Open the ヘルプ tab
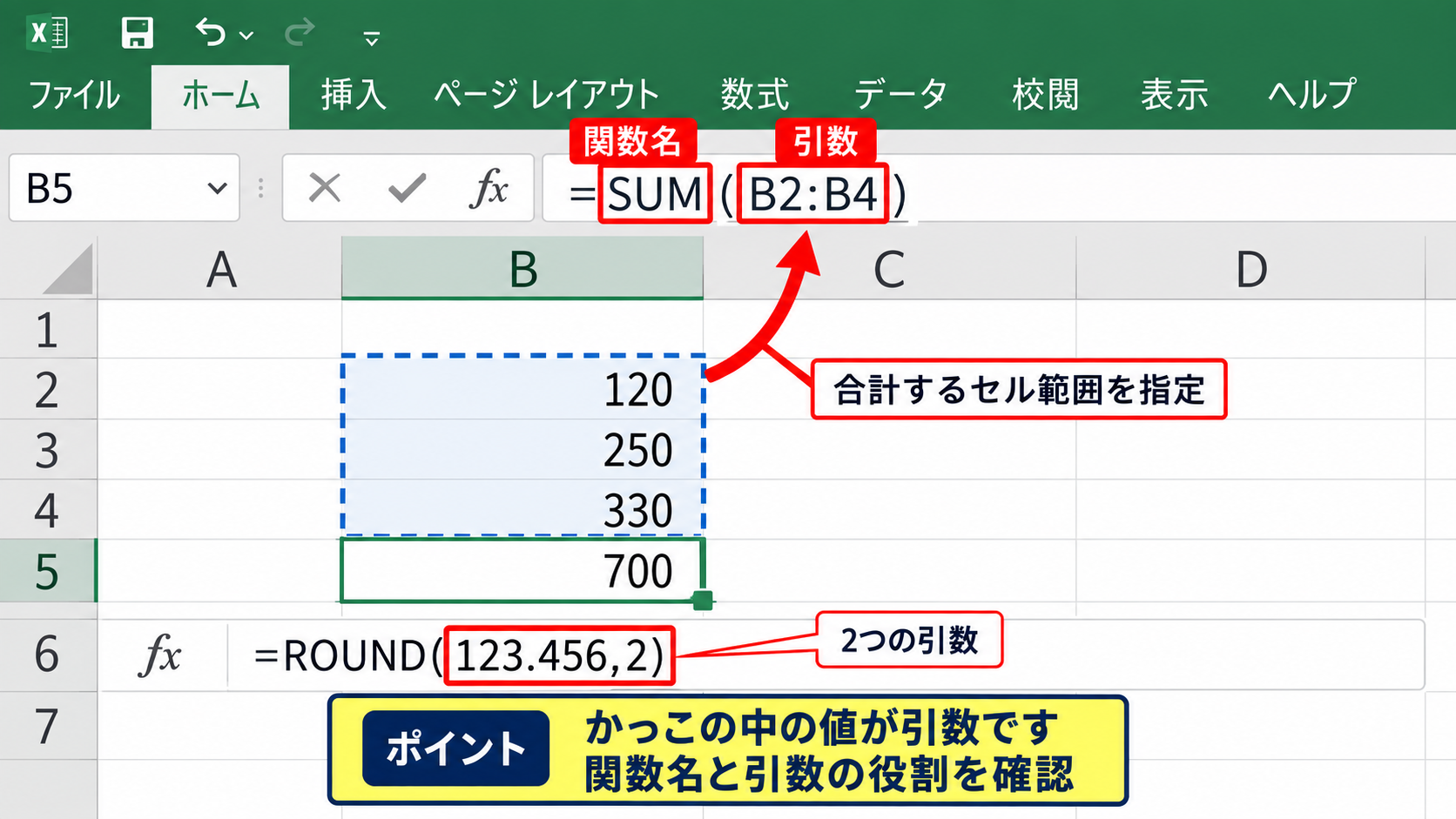 pos(1311,95)
